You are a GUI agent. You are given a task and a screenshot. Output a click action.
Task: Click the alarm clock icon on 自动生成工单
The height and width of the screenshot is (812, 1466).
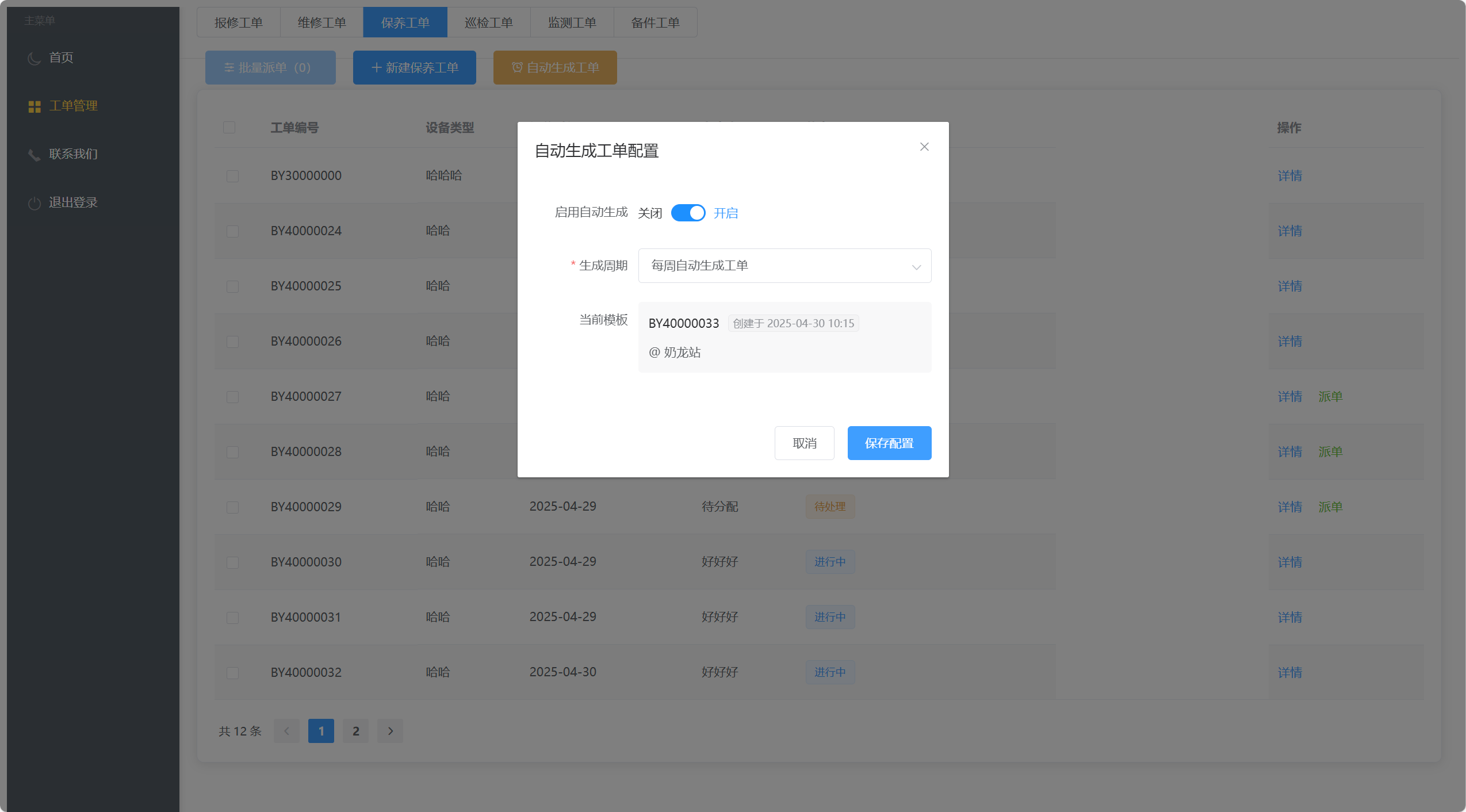517,68
